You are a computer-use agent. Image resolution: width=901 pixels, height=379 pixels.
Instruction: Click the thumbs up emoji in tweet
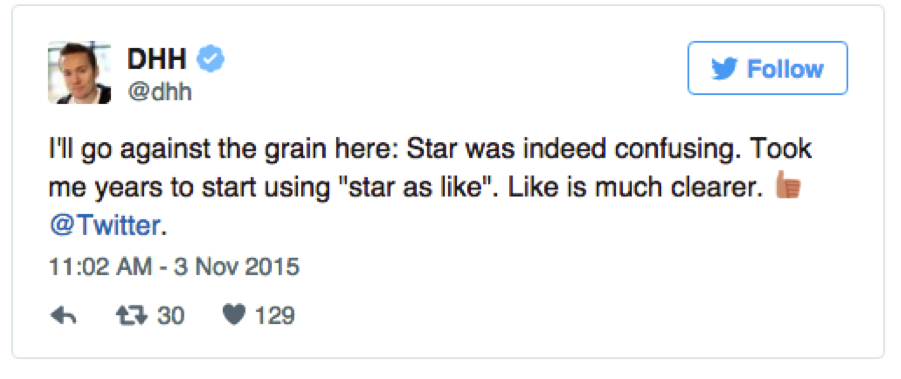(x=788, y=185)
